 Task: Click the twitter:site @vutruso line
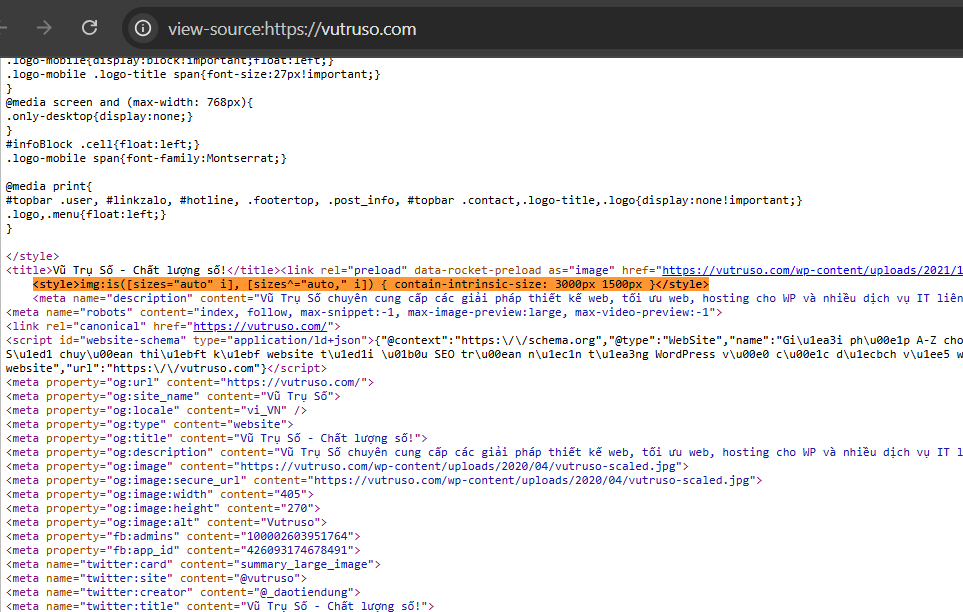pyautogui.click(x=156, y=579)
